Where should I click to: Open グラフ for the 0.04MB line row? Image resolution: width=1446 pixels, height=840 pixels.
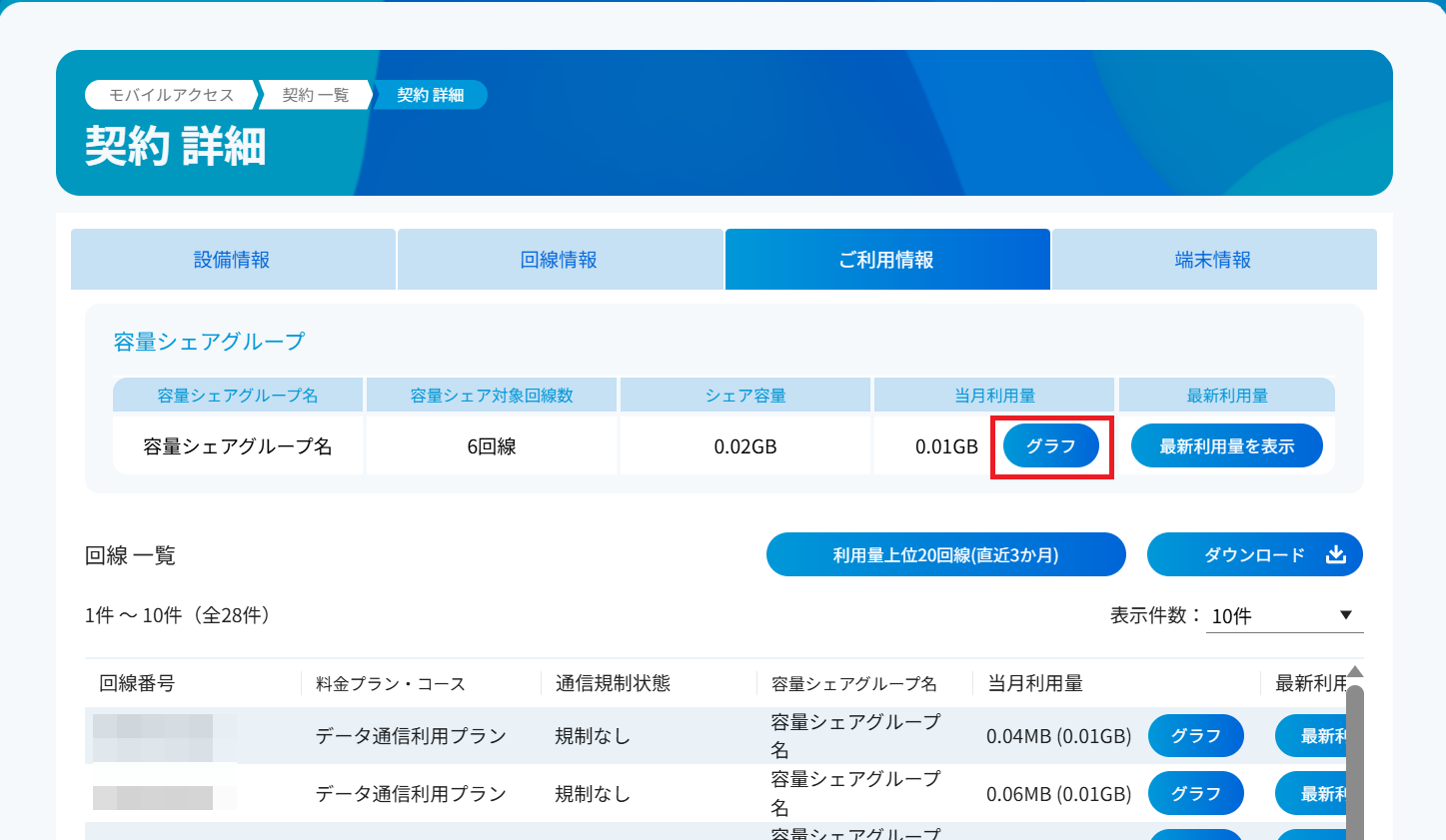pos(1196,736)
